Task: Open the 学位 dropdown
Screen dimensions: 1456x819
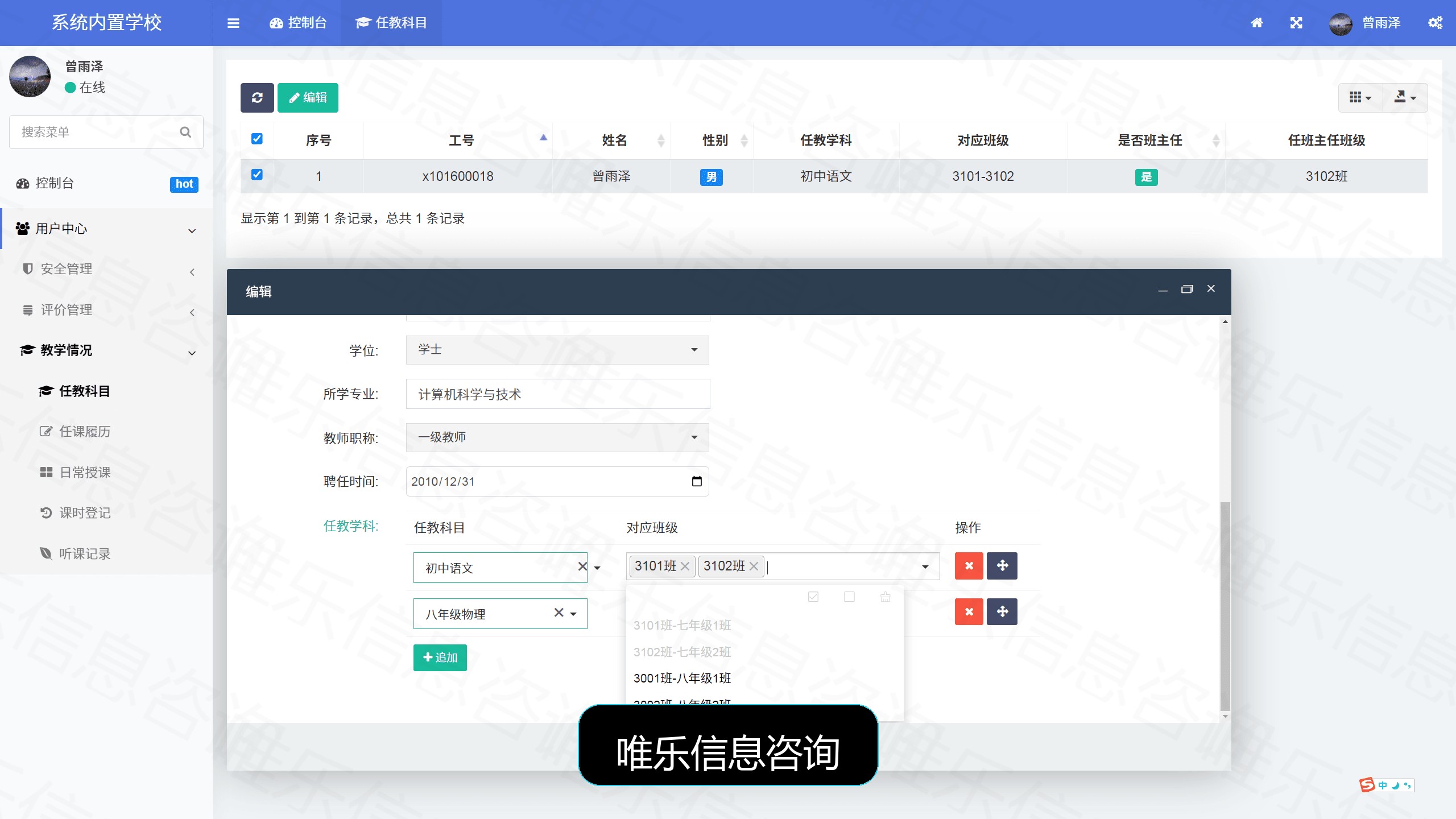Action: coord(557,350)
